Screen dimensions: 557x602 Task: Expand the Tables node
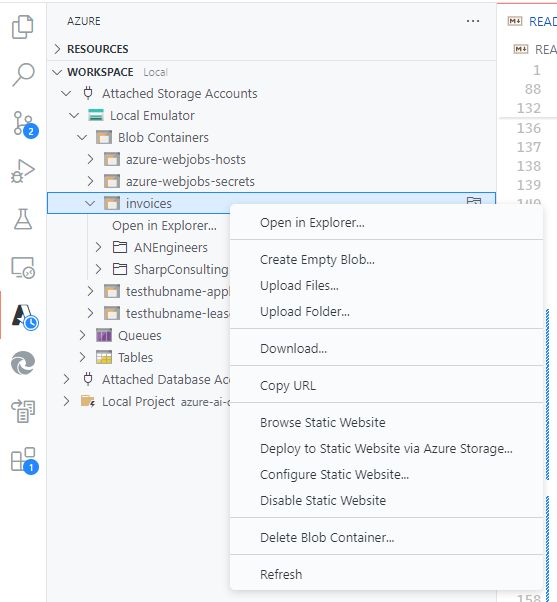(82, 357)
